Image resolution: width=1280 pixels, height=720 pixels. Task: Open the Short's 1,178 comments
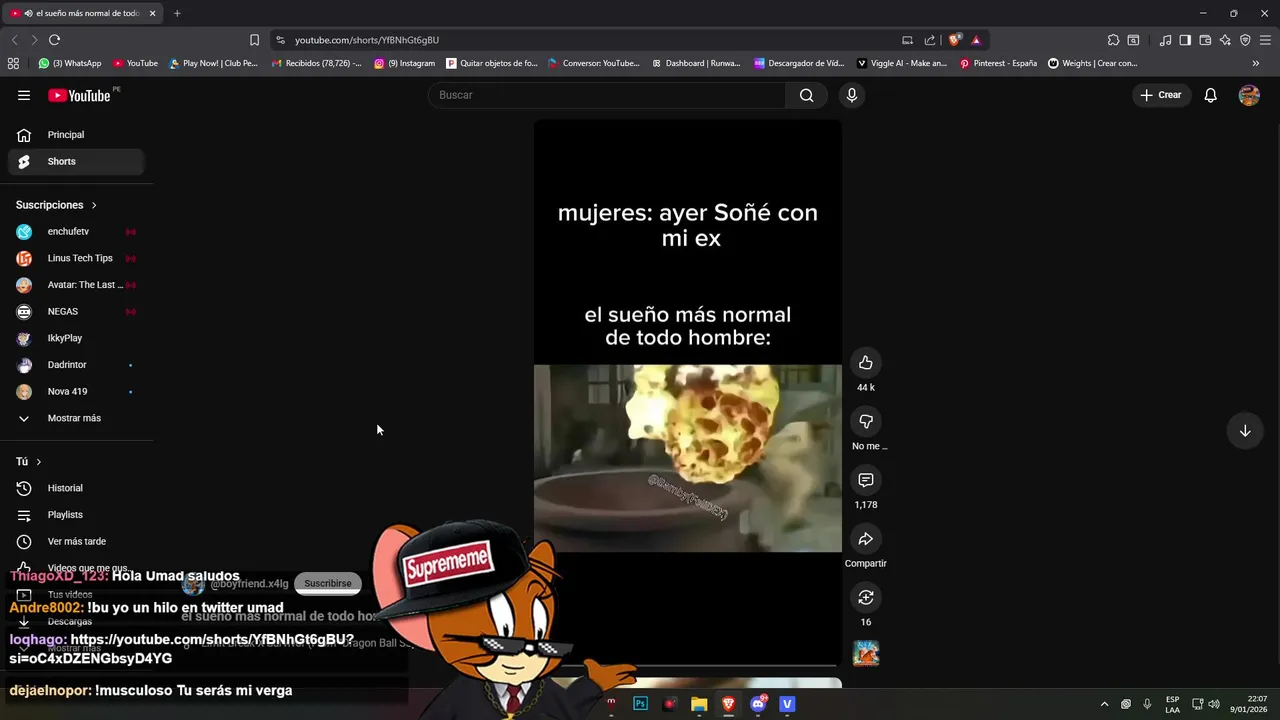coord(866,480)
